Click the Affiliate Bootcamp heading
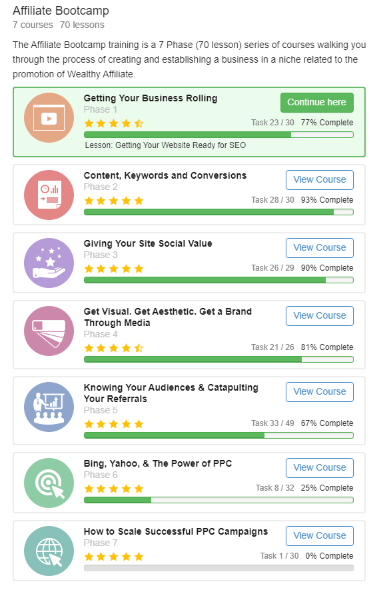372x594 pixels. pyautogui.click(x=61, y=11)
